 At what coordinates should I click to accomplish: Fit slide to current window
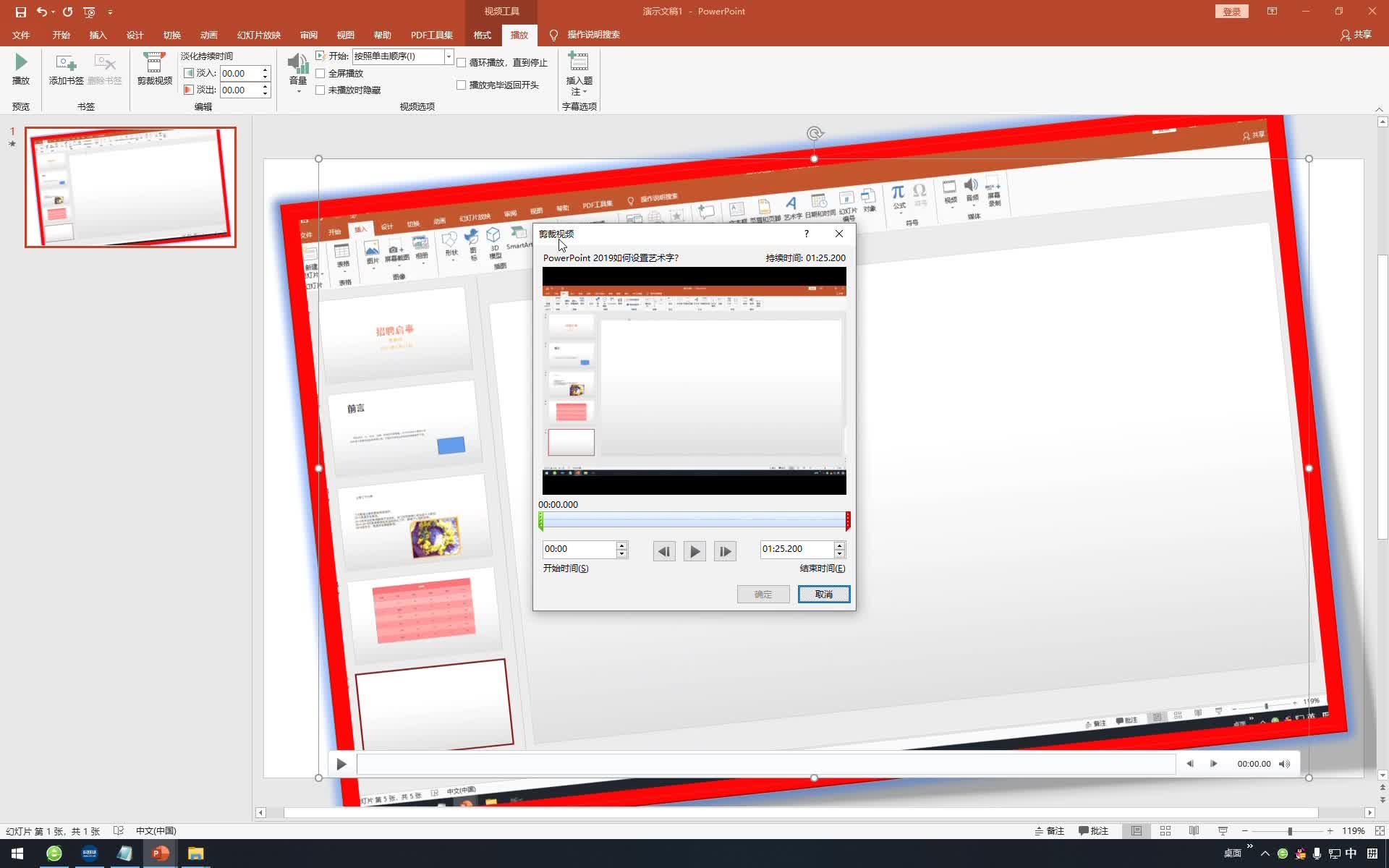1380,831
